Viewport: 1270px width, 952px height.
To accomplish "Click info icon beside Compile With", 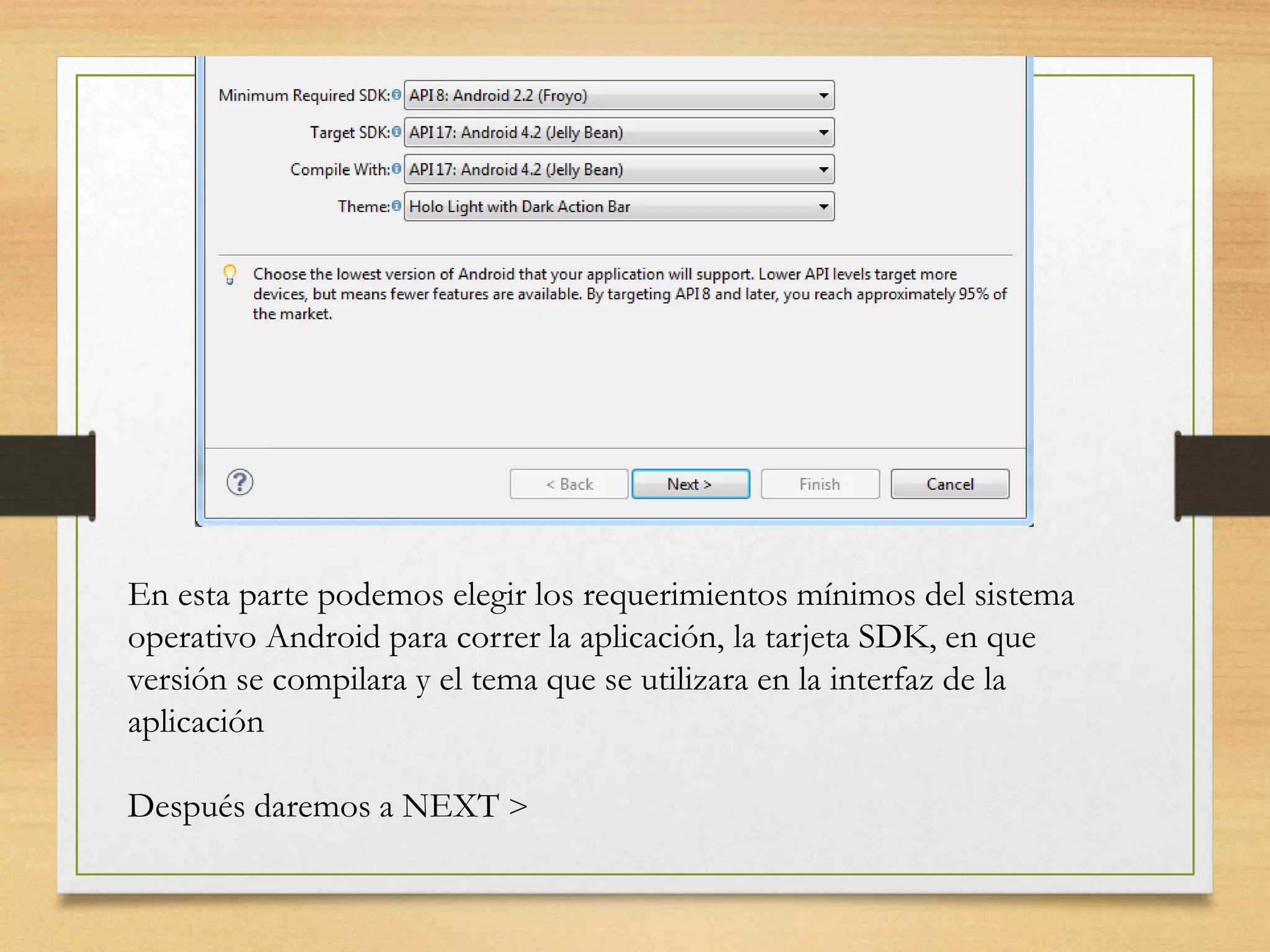I will click(x=396, y=169).
